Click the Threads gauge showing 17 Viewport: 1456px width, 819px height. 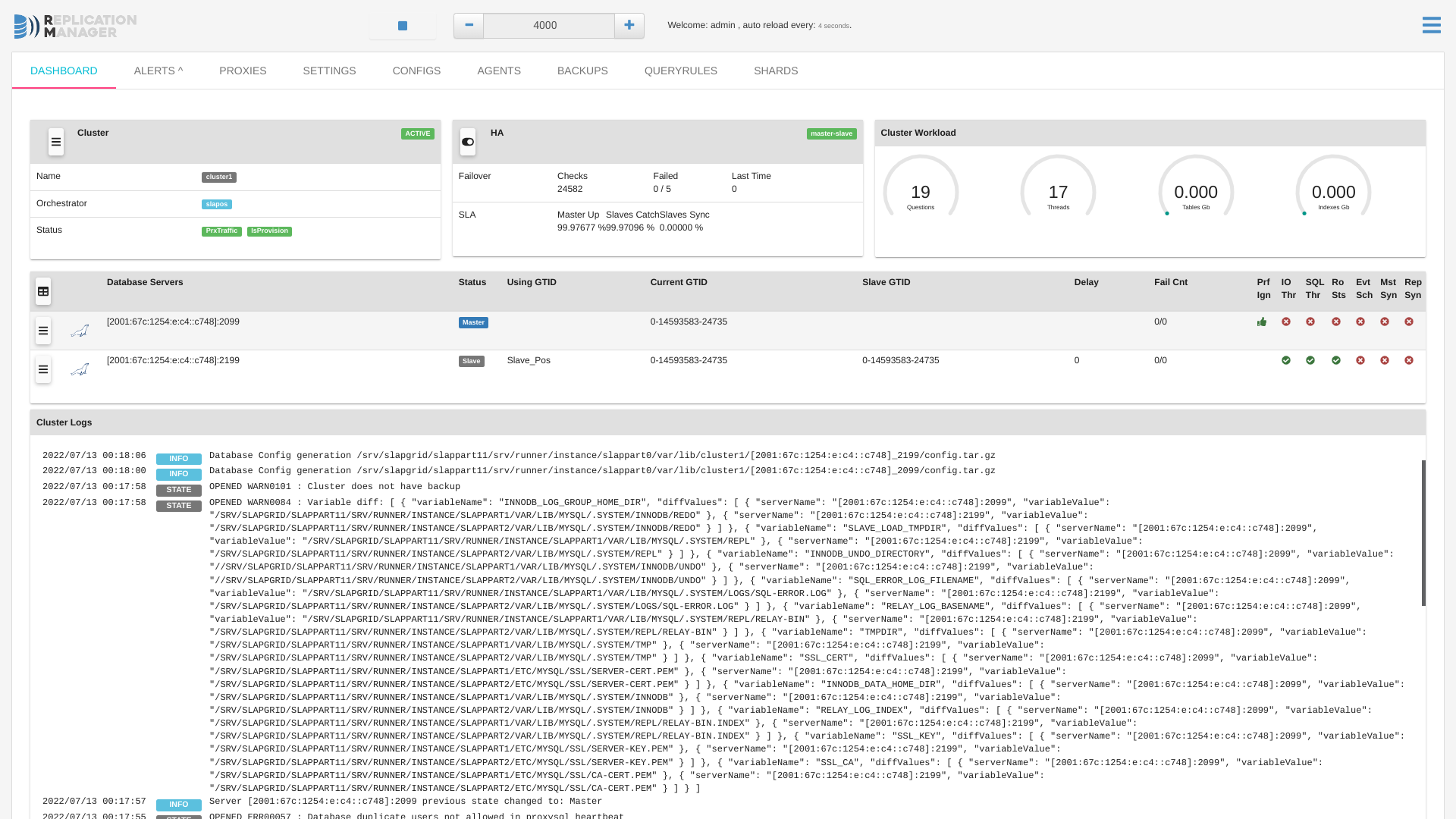click(x=1058, y=187)
